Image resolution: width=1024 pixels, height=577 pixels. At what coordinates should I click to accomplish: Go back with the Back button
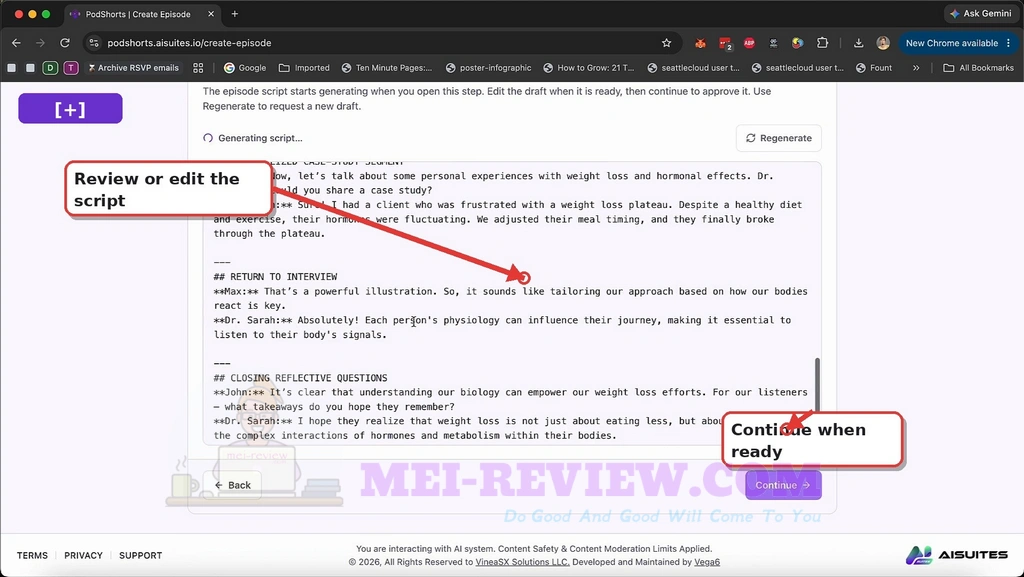pyautogui.click(x=232, y=485)
